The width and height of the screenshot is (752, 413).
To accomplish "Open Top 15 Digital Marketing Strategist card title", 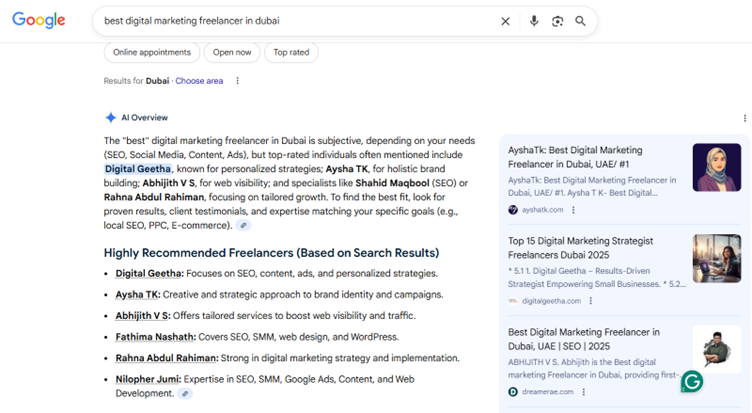I will pos(580,248).
